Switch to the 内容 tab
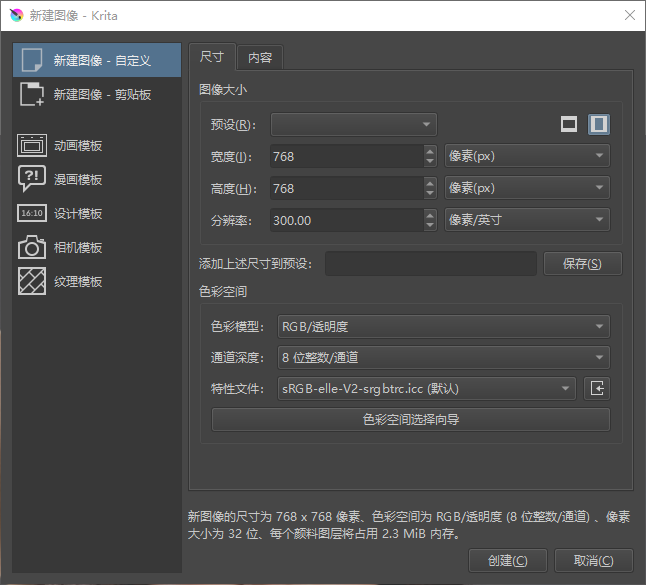The height and width of the screenshot is (585, 646). tap(260, 57)
